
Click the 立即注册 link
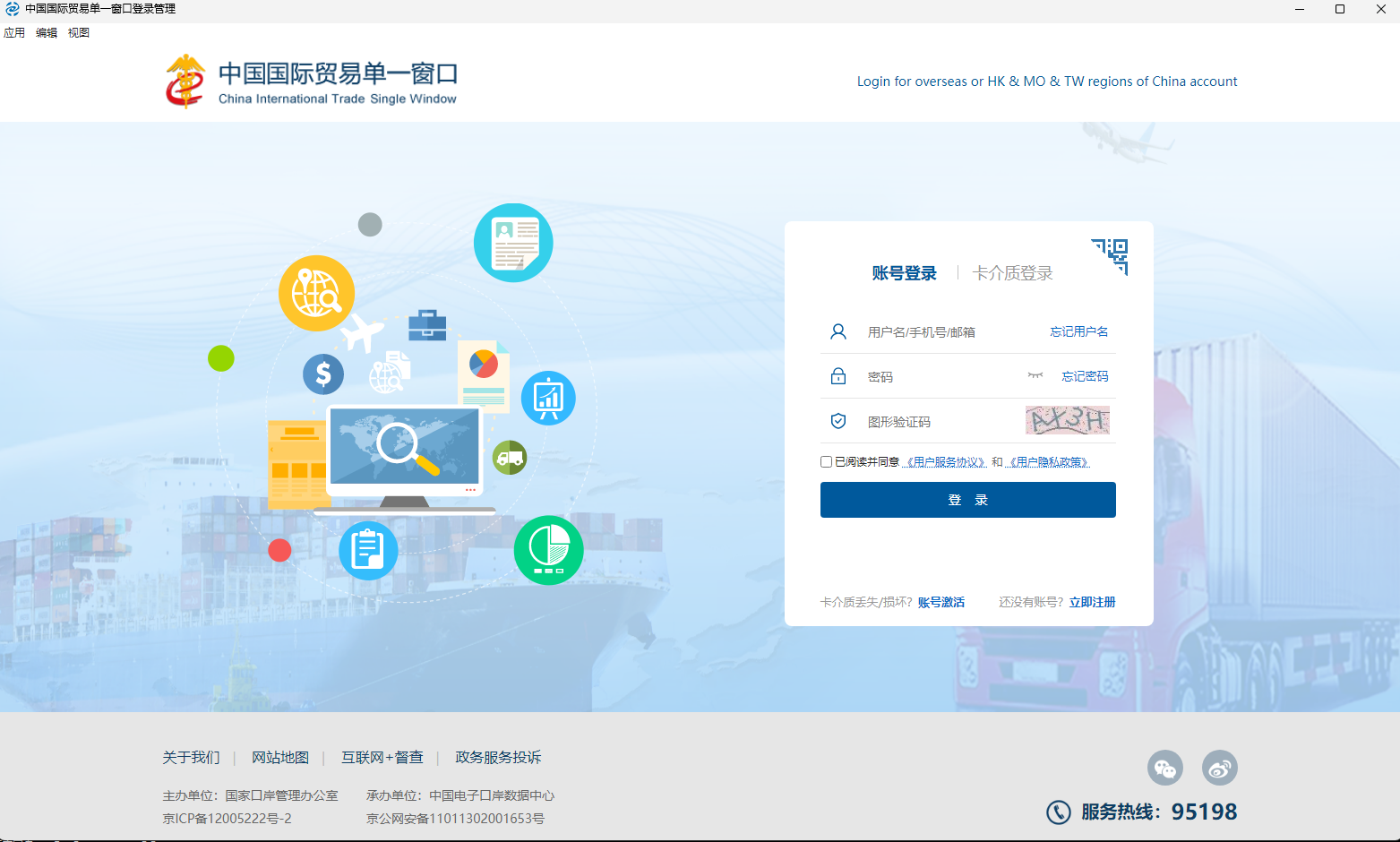tap(1092, 602)
